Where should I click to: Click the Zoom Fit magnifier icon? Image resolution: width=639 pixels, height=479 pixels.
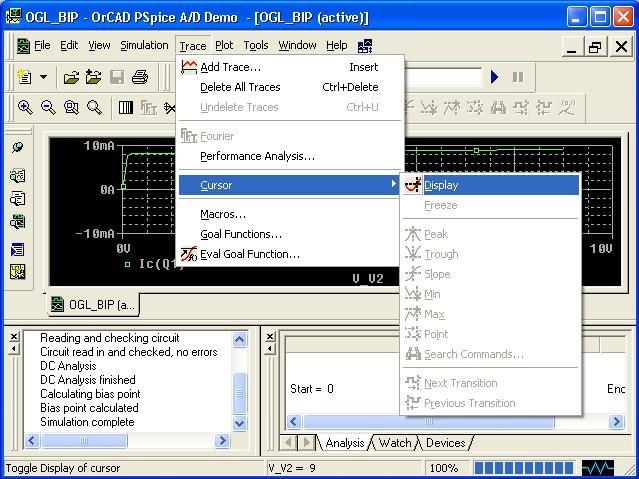coord(94,108)
